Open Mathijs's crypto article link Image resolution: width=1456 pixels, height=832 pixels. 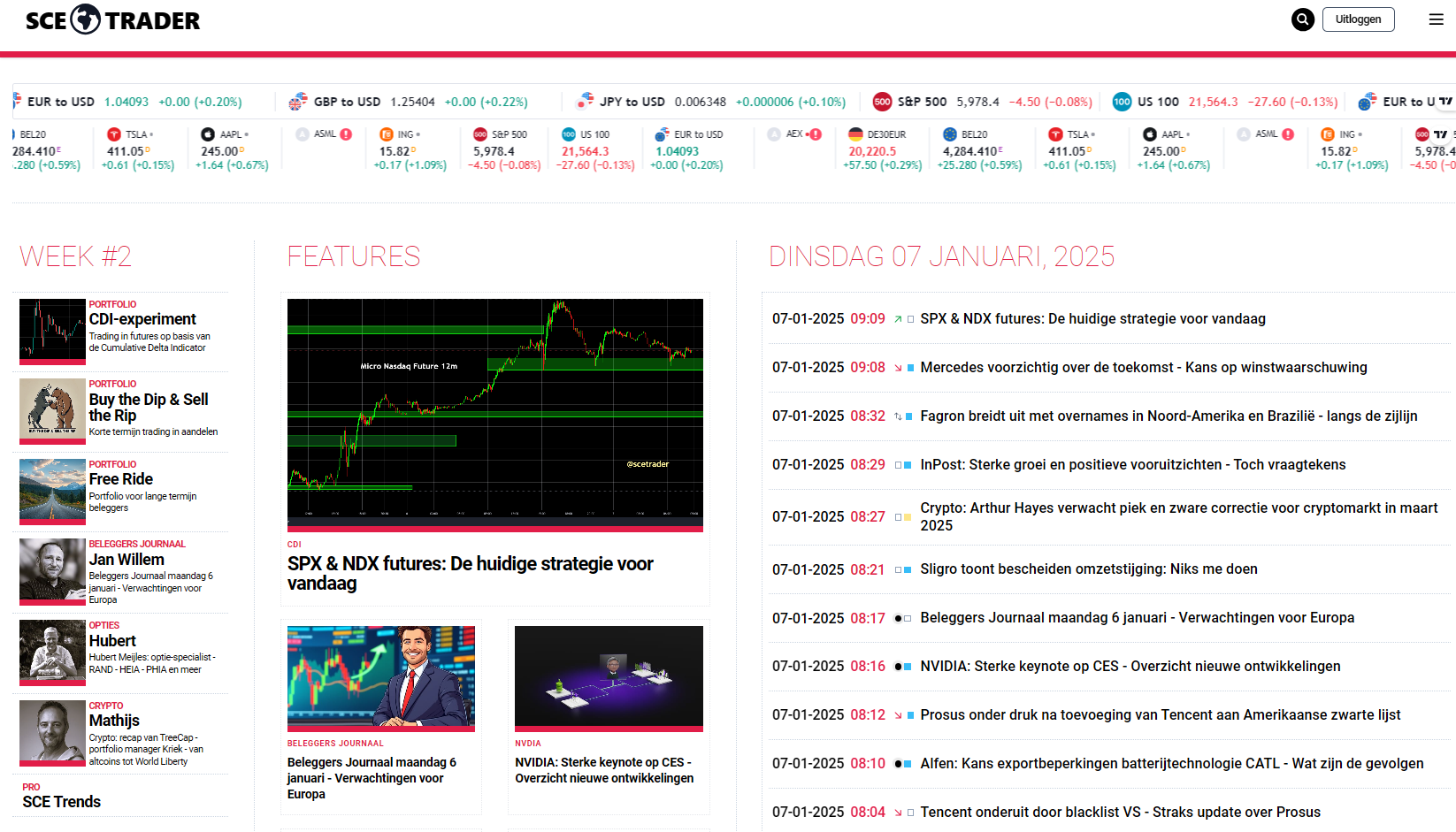[114, 721]
